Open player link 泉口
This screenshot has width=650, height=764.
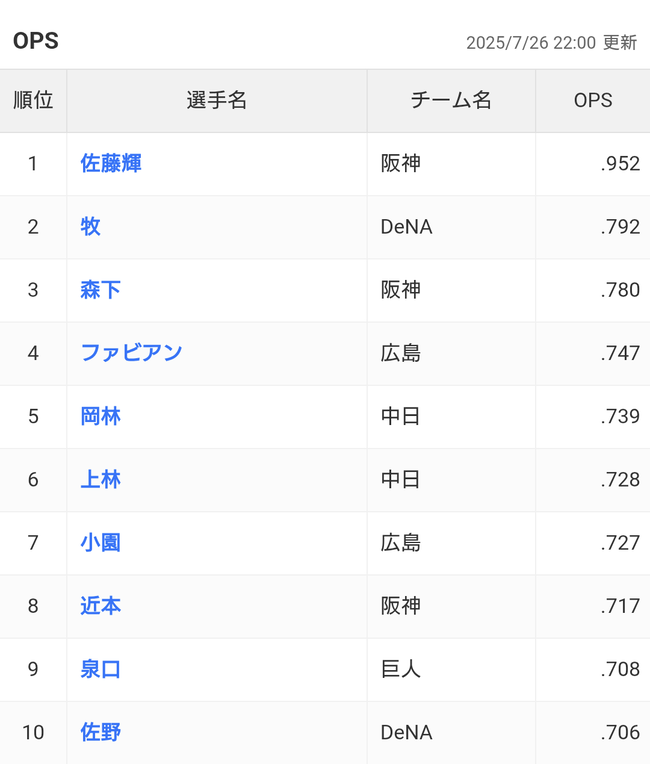tap(100, 669)
